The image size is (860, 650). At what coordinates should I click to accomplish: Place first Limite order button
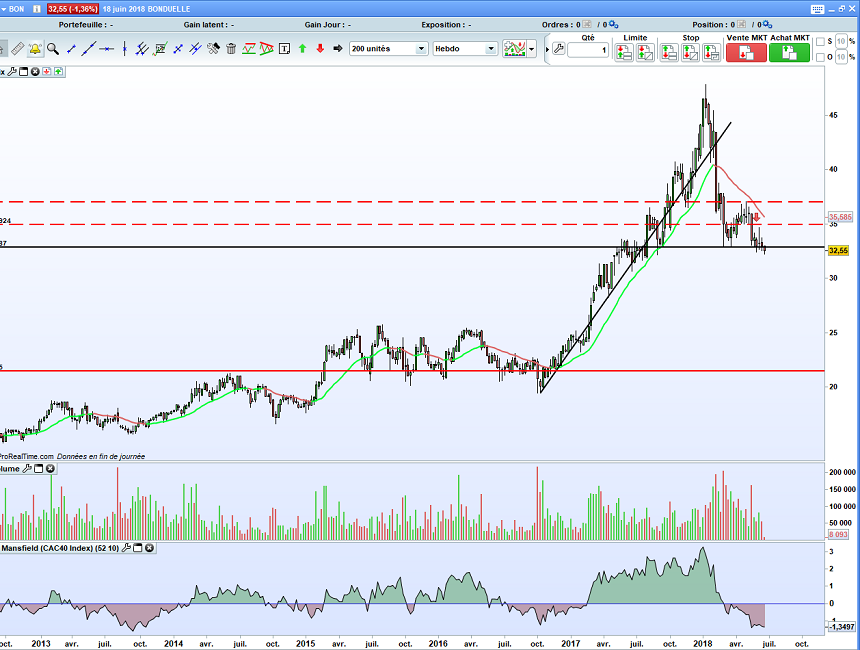coord(624,53)
